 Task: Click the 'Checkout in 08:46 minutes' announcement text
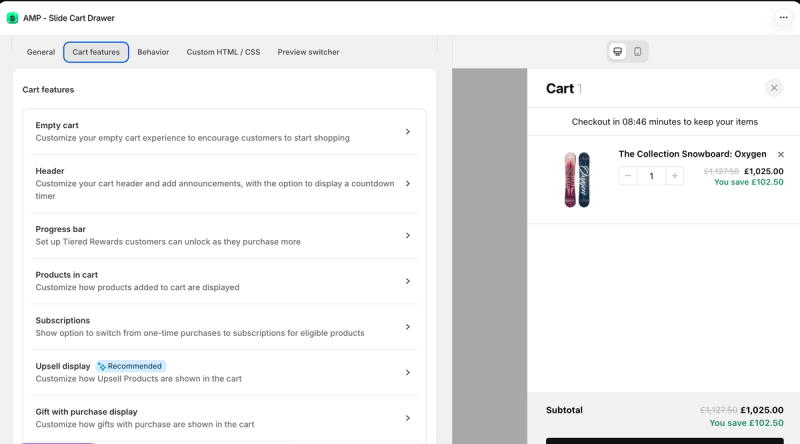[664, 122]
